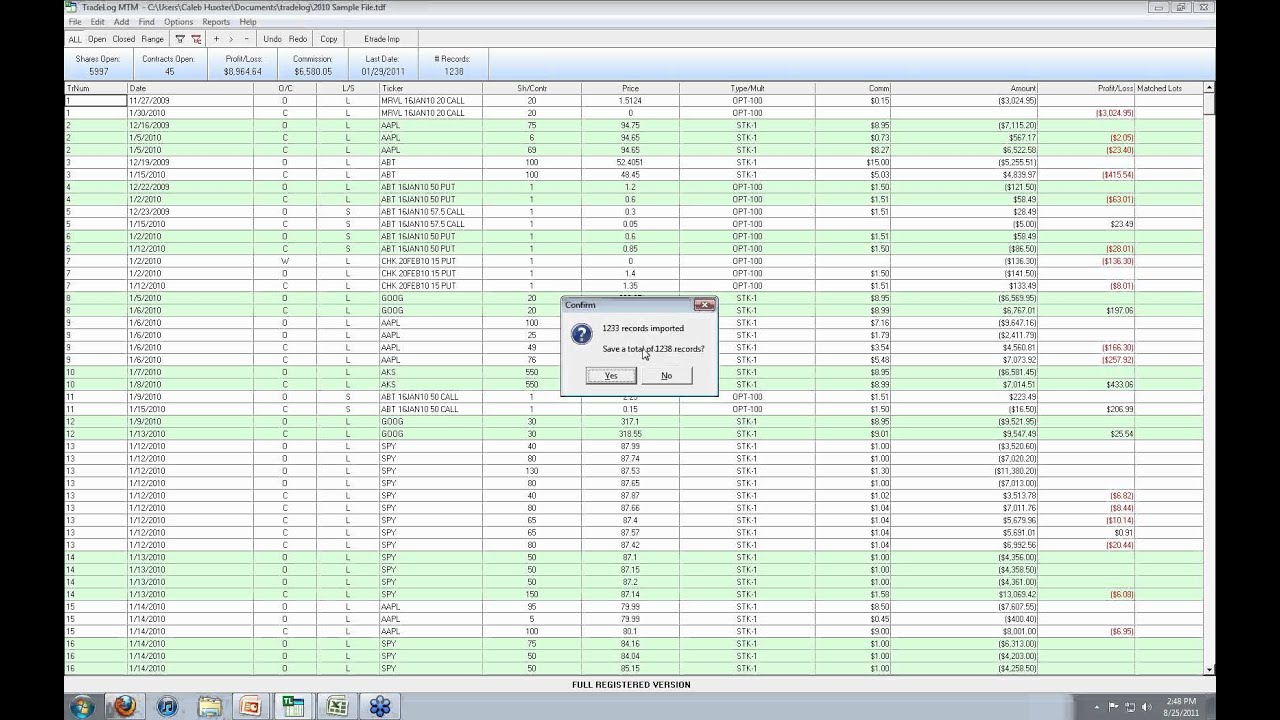
Task: Click the right arrow (>) toolbar button
Action: (x=231, y=39)
